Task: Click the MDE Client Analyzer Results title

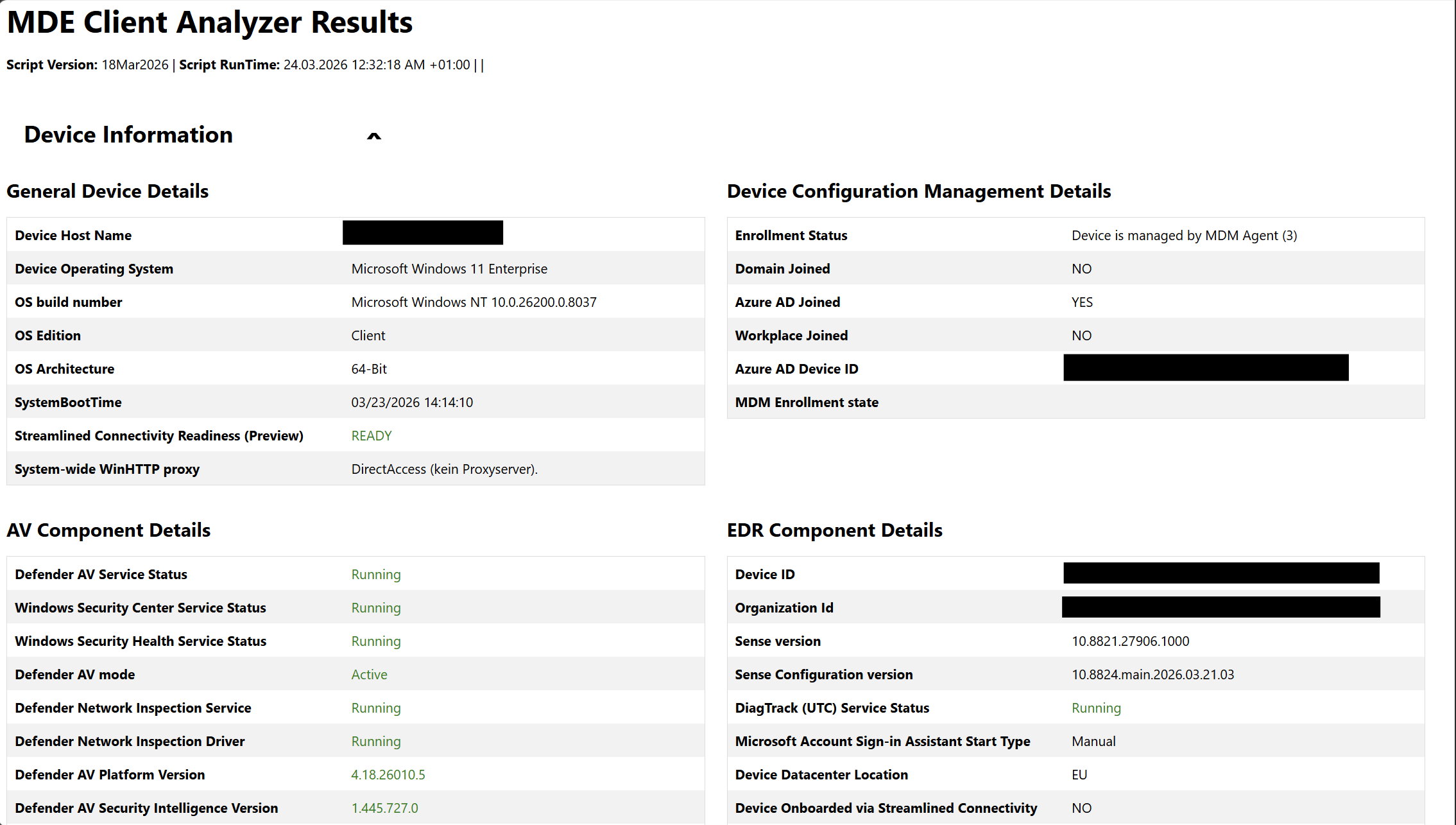Action: click(209, 22)
